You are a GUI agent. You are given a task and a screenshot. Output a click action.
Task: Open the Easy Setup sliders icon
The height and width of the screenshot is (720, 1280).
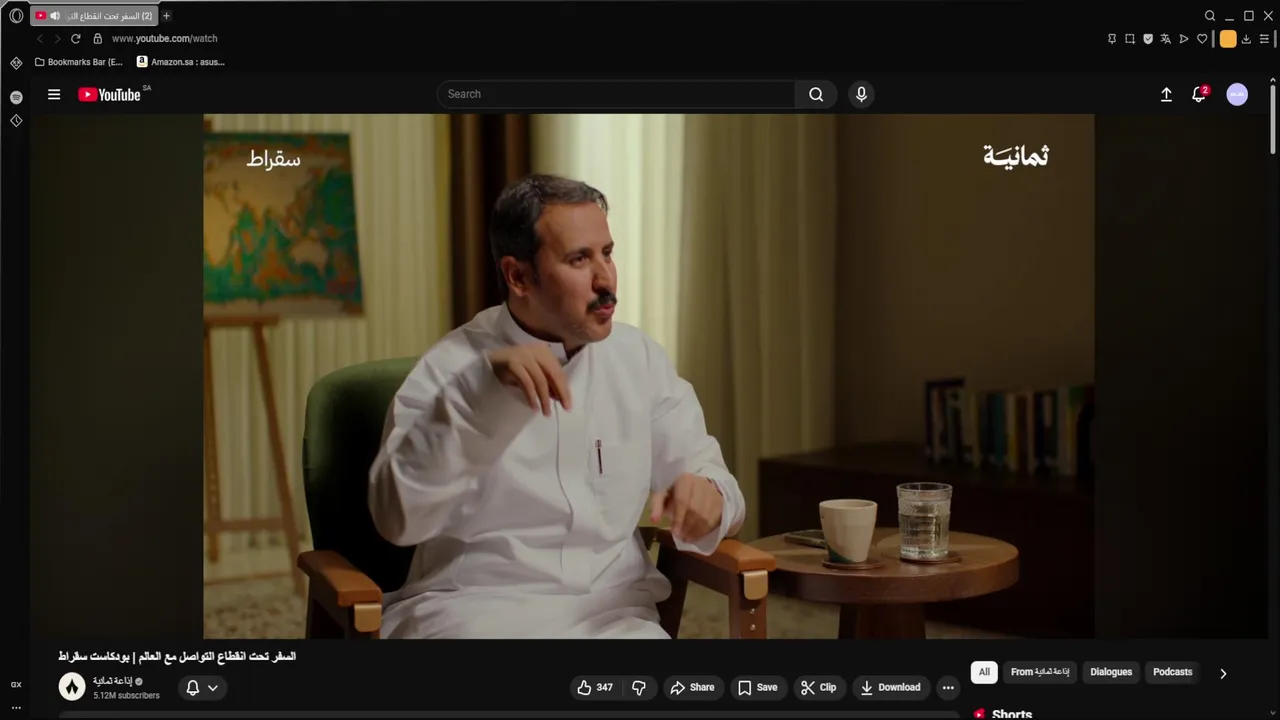click(1264, 39)
